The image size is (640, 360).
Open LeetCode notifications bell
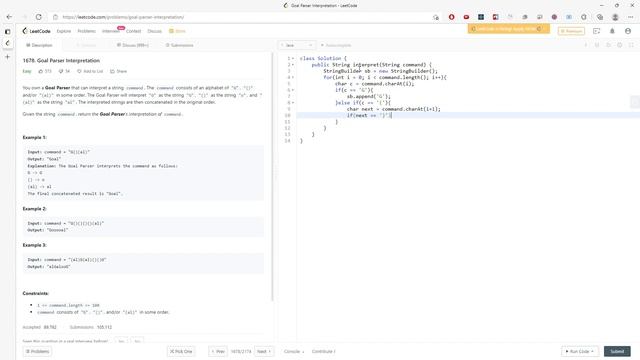[x=612, y=31]
